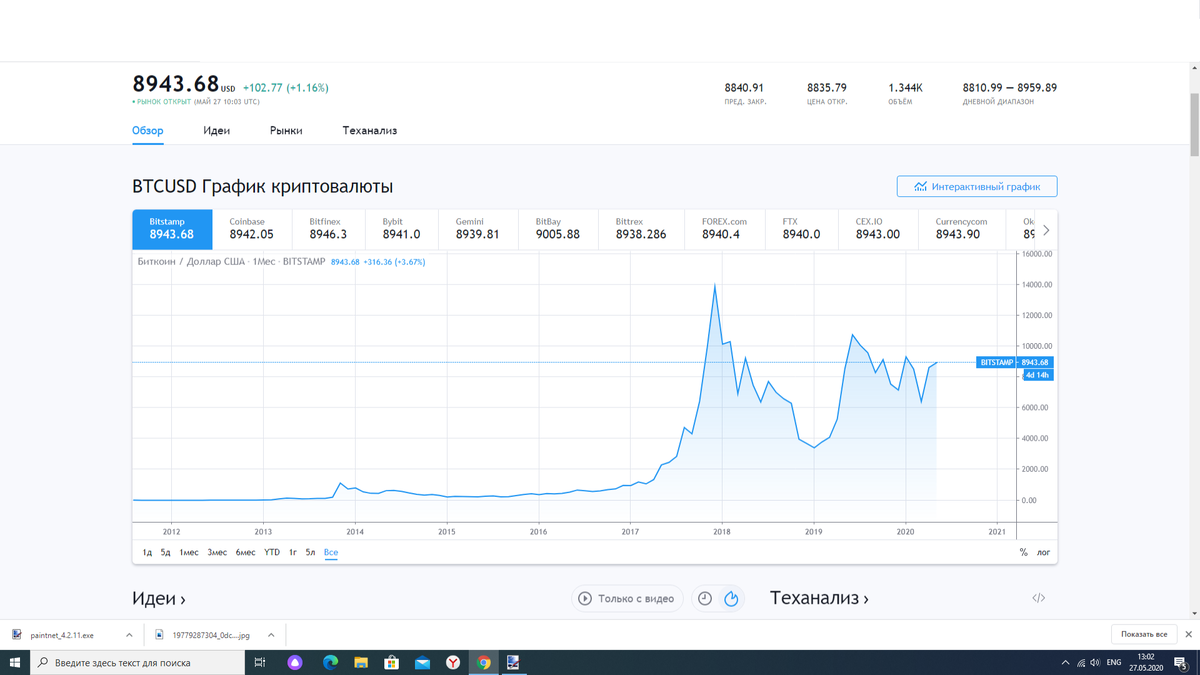The image size is (1200, 675).
Task: Select the Bitfinex exchange tab
Action: 328,229
